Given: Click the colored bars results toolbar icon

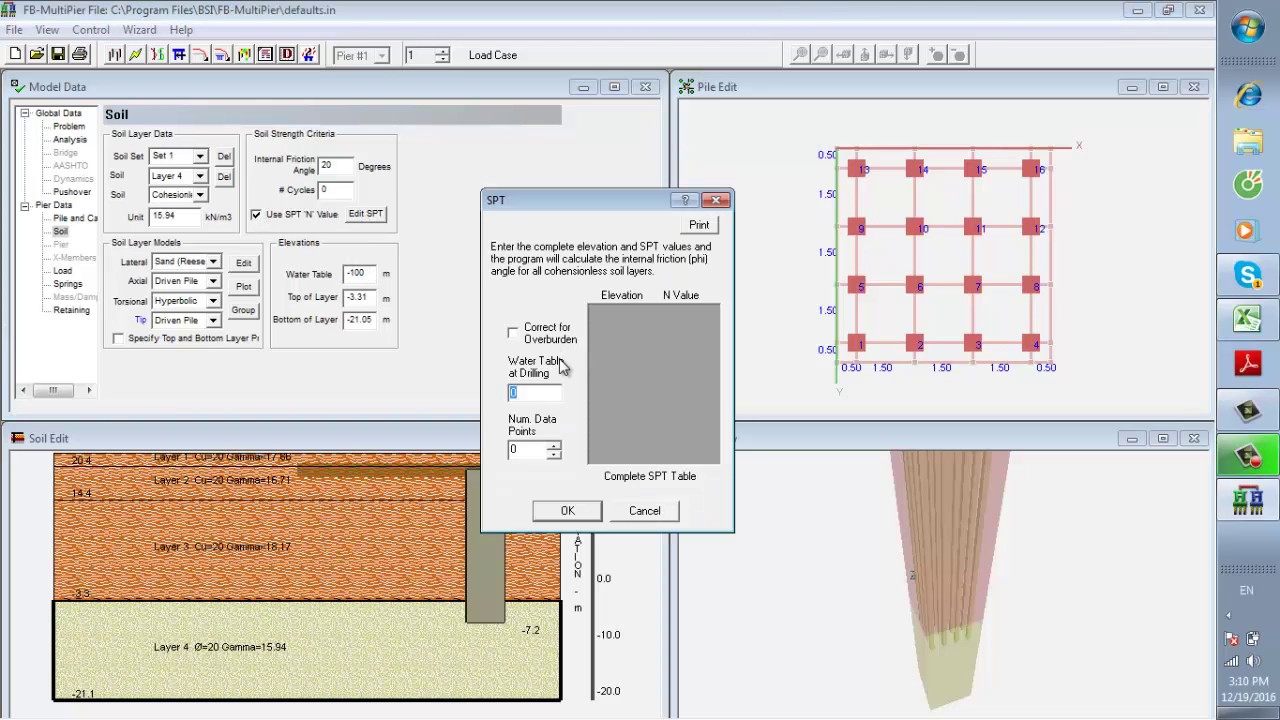Looking at the screenshot, I should 244,54.
